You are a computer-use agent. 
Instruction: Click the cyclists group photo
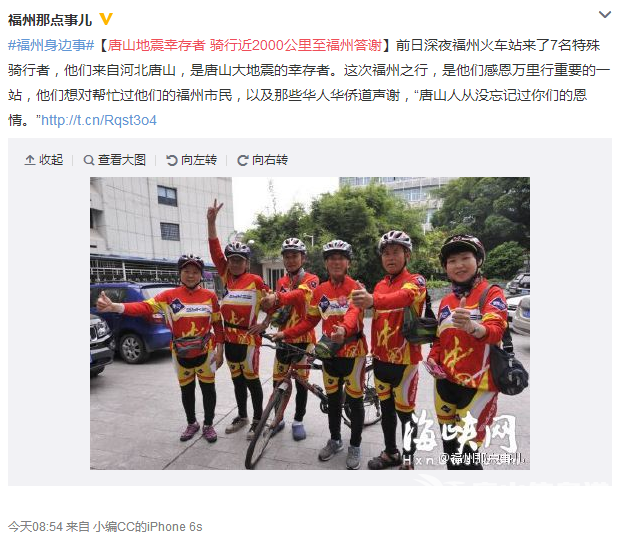click(x=310, y=323)
